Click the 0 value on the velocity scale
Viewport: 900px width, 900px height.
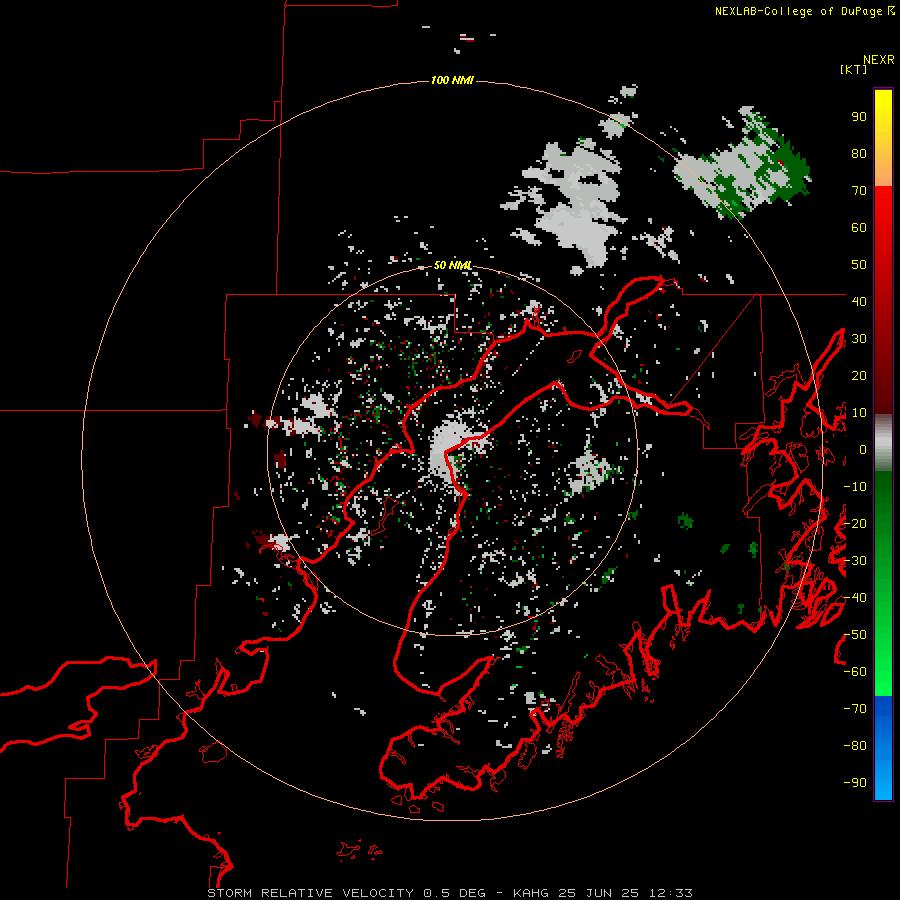(x=863, y=449)
